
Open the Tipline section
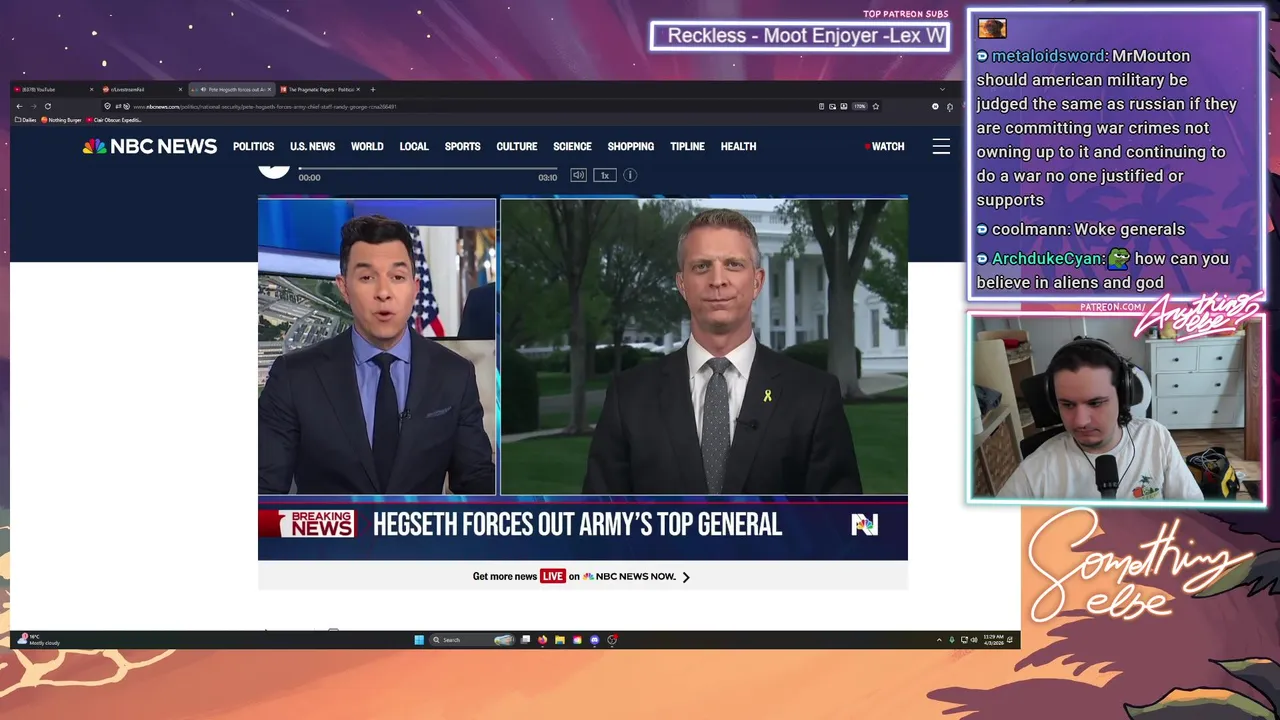pos(687,146)
